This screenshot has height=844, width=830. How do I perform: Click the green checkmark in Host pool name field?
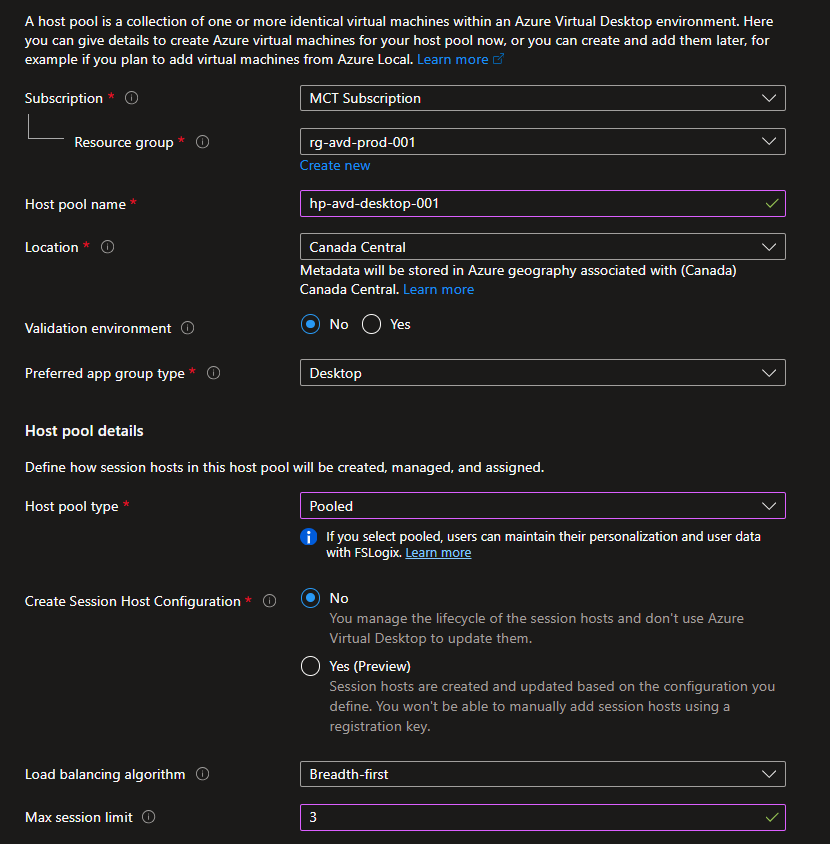771,203
